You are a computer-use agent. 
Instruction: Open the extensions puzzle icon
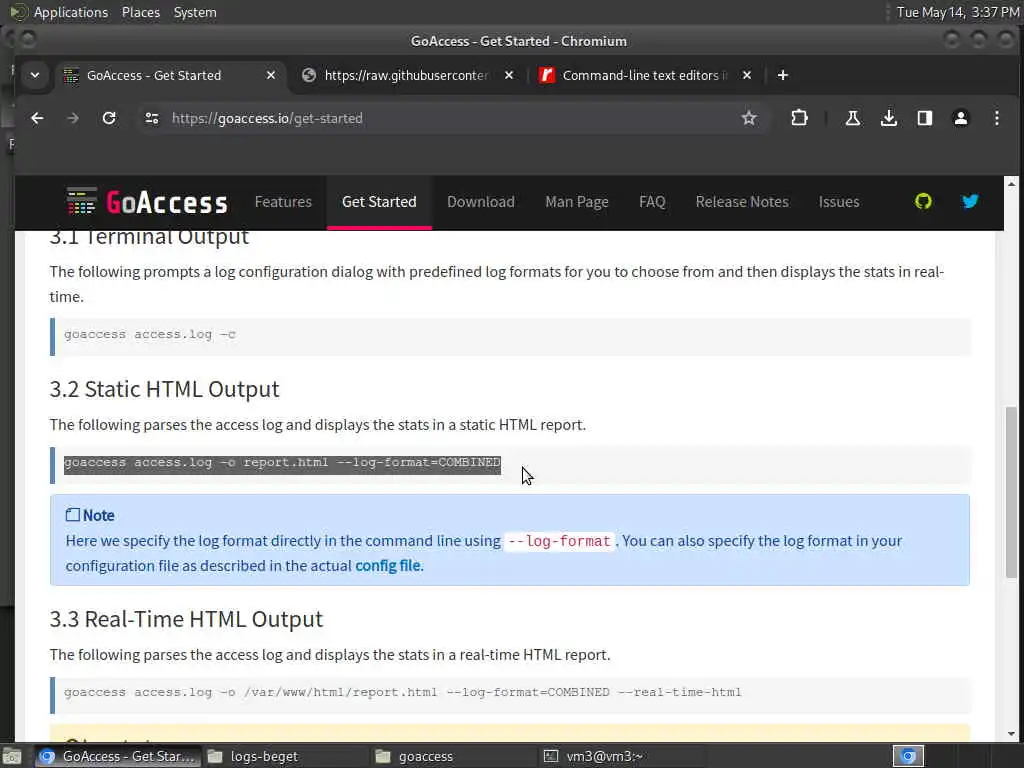[x=799, y=118]
